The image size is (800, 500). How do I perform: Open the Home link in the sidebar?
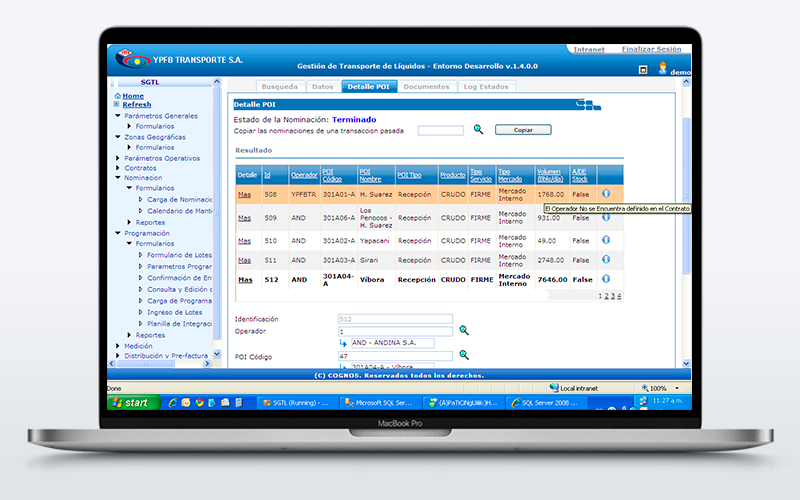133,96
